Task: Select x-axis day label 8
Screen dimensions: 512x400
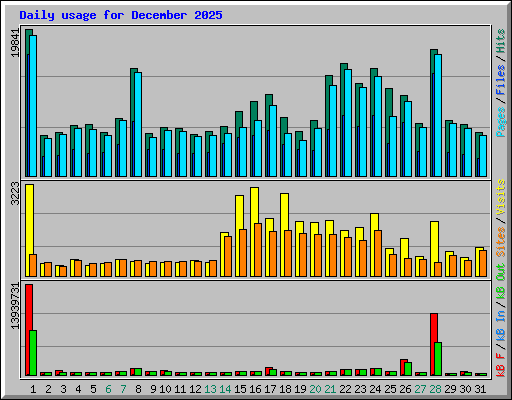Action: pos(138,389)
